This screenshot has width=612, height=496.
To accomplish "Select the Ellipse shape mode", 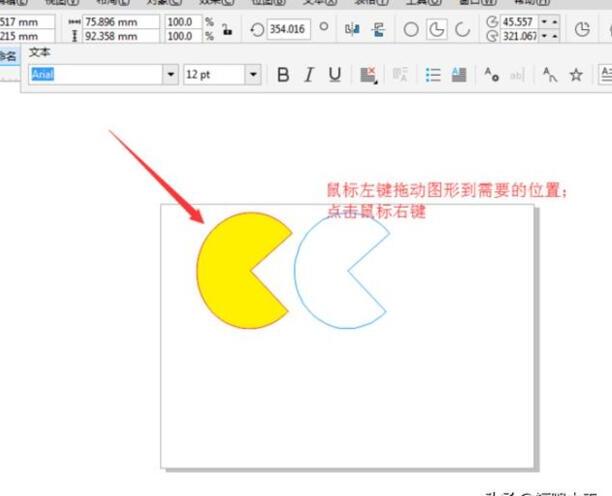I will click(411, 29).
